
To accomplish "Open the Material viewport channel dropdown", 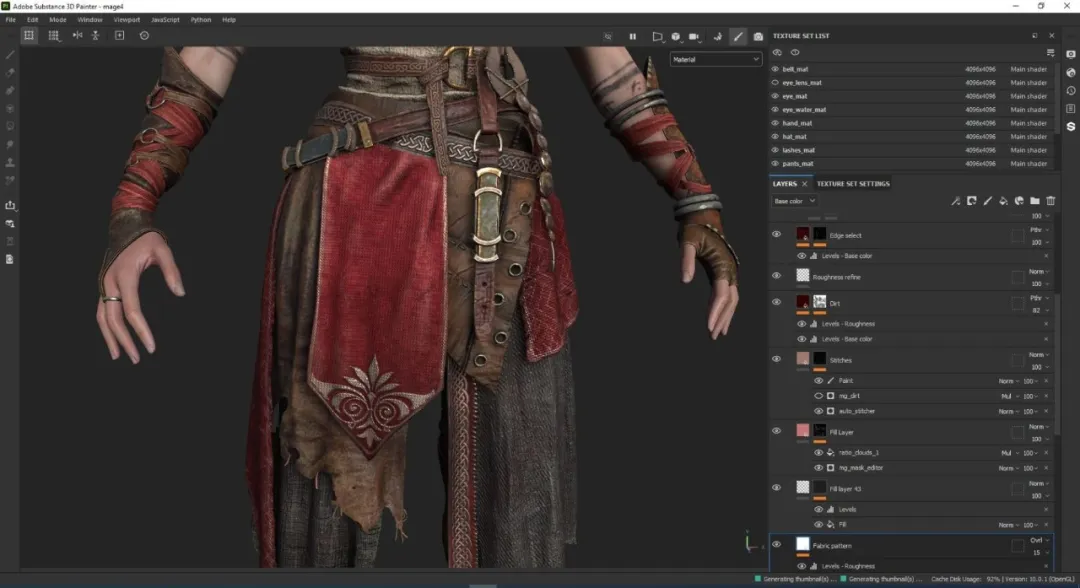I will coord(716,60).
